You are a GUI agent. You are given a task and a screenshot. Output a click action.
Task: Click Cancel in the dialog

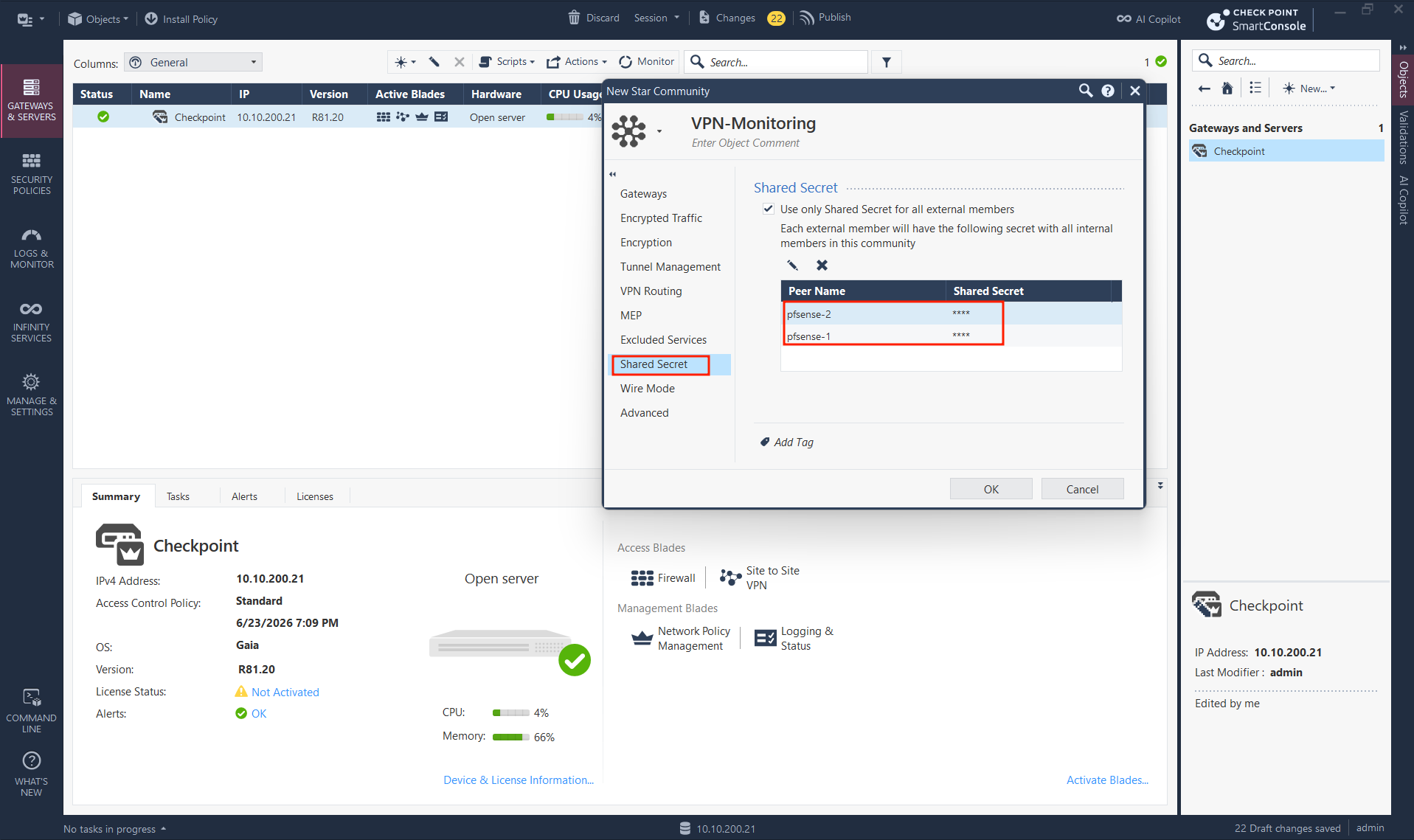[1082, 489]
